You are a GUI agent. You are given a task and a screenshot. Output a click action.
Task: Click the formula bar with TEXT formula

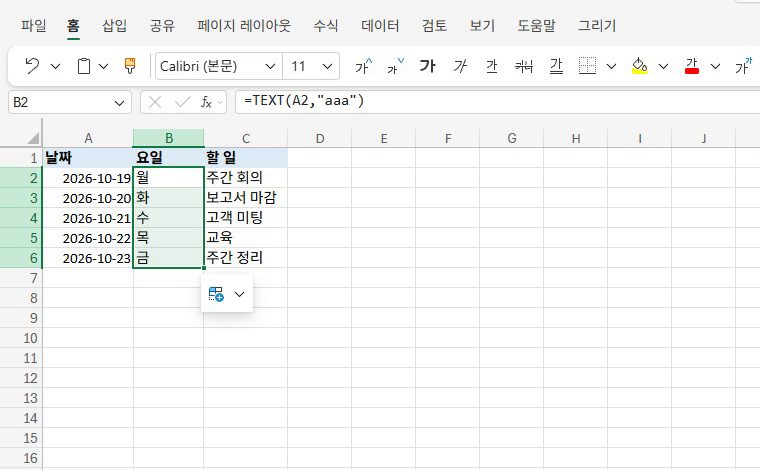click(497, 102)
